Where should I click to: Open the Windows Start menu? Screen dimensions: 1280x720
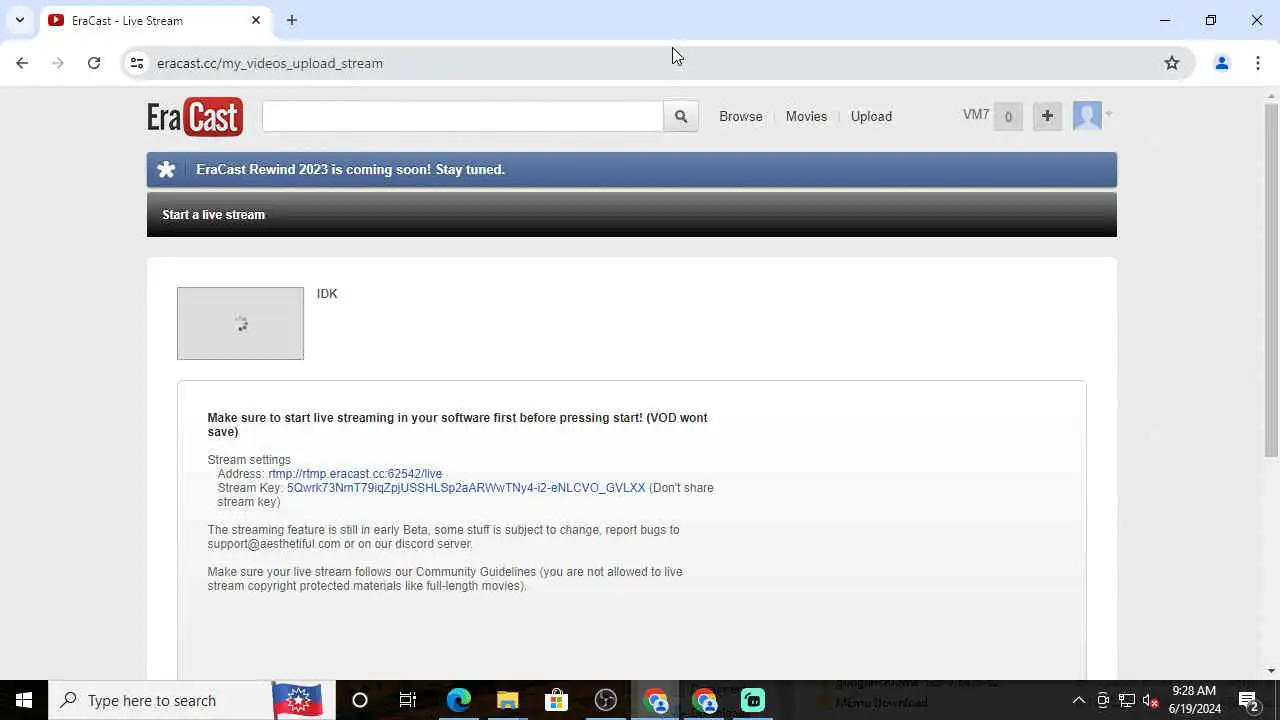click(x=24, y=700)
